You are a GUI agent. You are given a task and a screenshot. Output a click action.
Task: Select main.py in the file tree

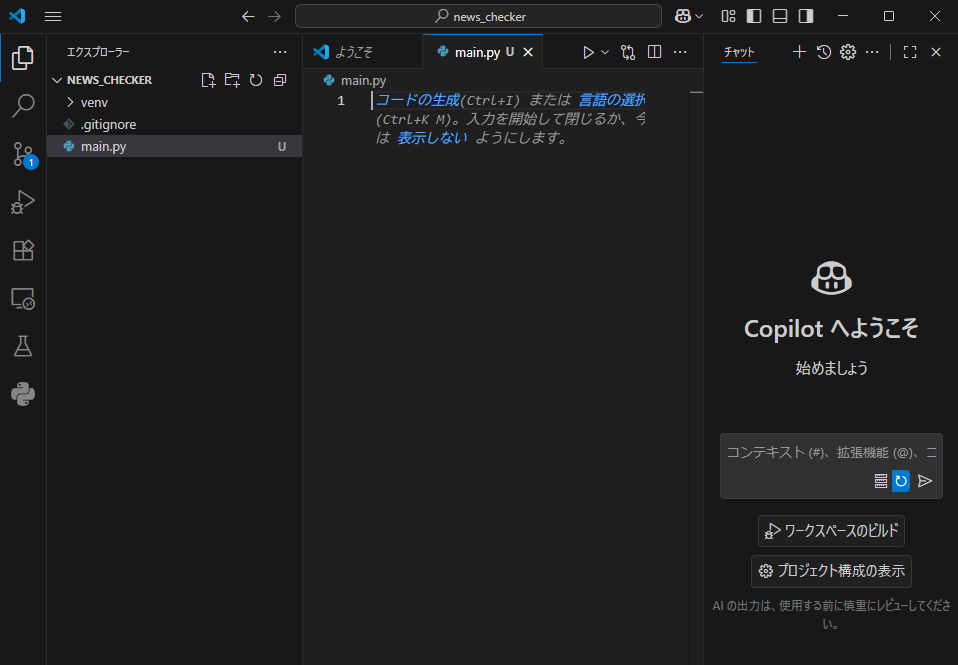[174, 146]
